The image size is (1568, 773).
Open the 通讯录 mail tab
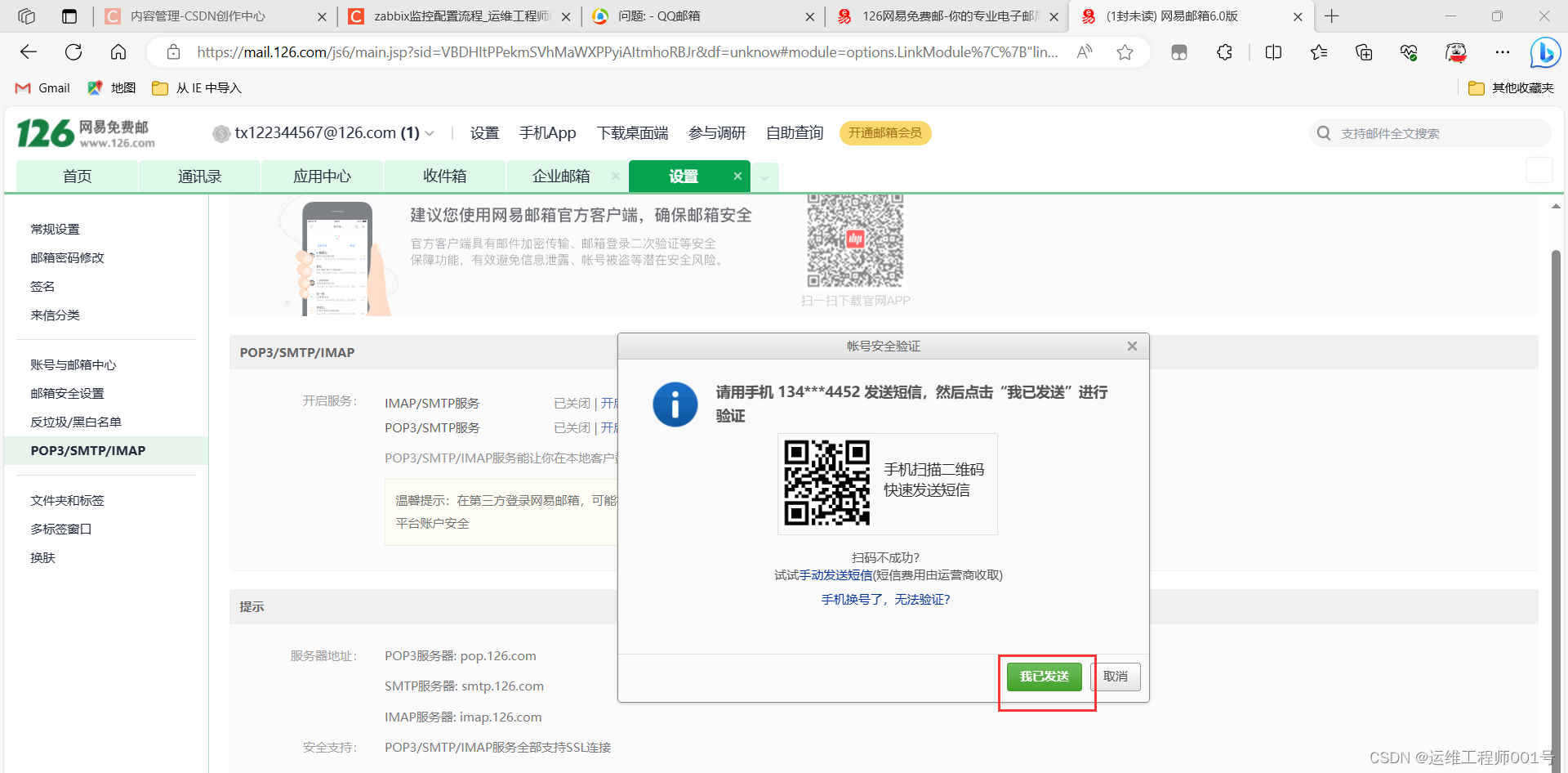200,176
